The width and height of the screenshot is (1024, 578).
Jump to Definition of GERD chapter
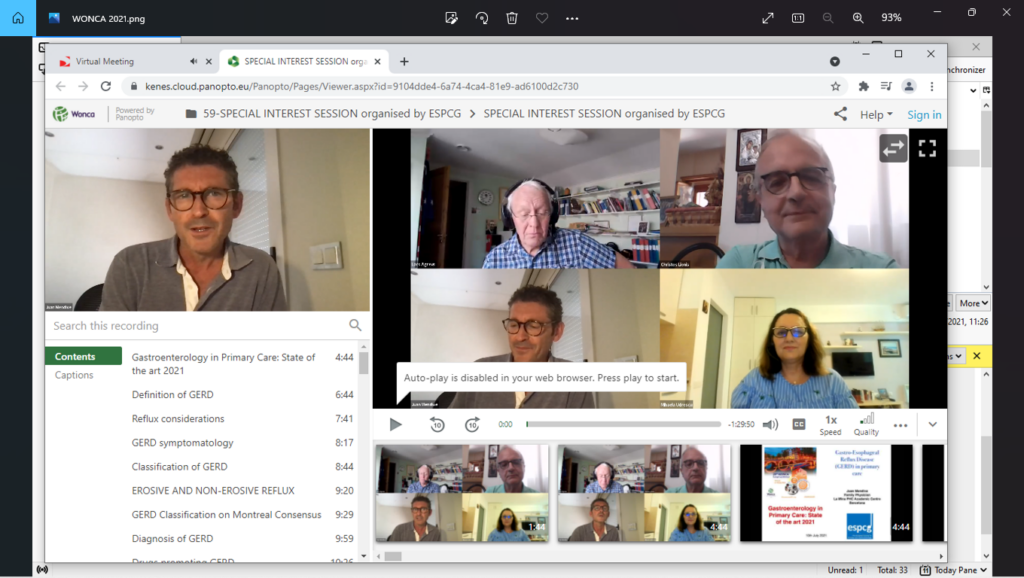pyautogui.click(x=242, y=394)
